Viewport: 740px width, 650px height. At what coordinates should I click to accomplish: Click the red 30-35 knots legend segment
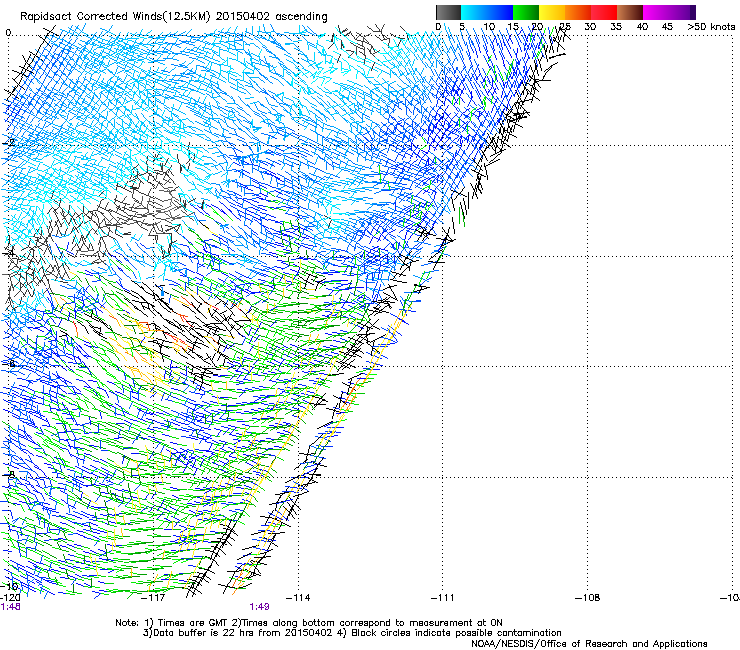click(x=604, y=12)
